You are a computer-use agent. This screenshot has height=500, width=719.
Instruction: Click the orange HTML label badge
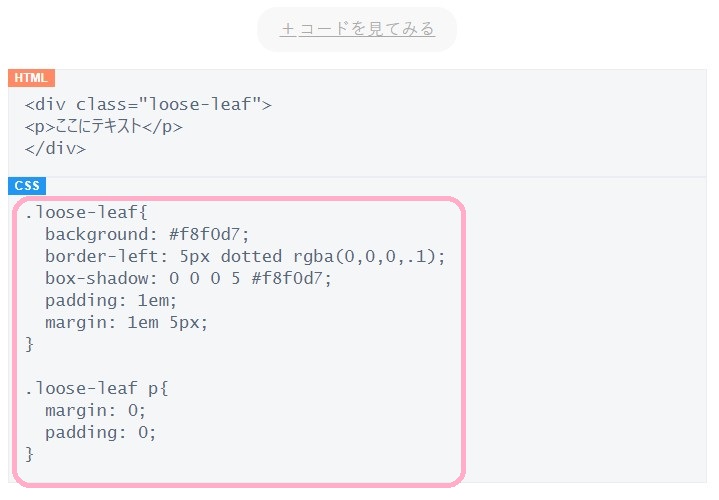click(31, 78)
